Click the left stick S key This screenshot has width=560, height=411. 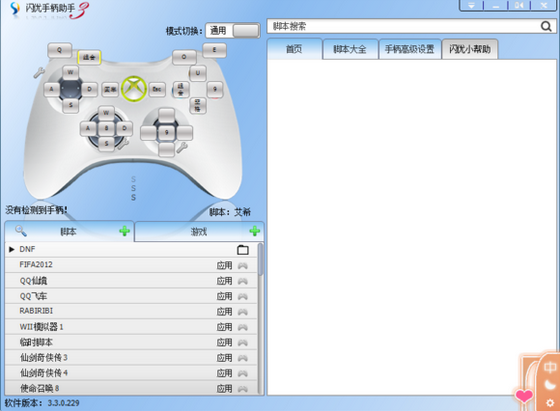pos(70,105)
